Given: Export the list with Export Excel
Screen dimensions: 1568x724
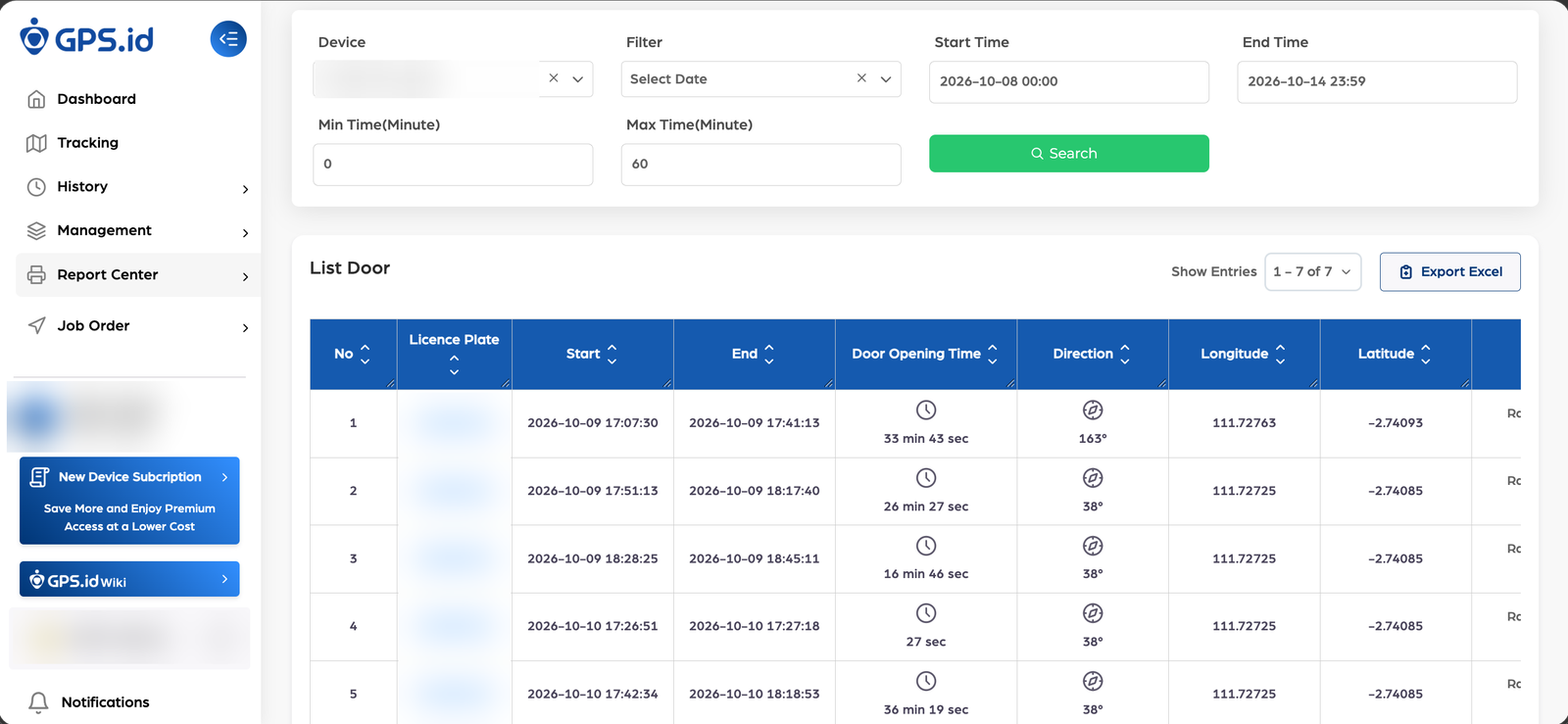Looking at the screenshot, I should [1450, 272].
